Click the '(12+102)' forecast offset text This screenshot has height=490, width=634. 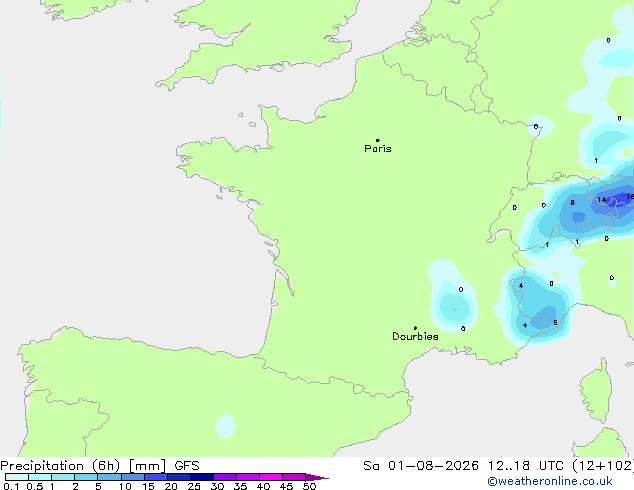(x=603, y=466)
